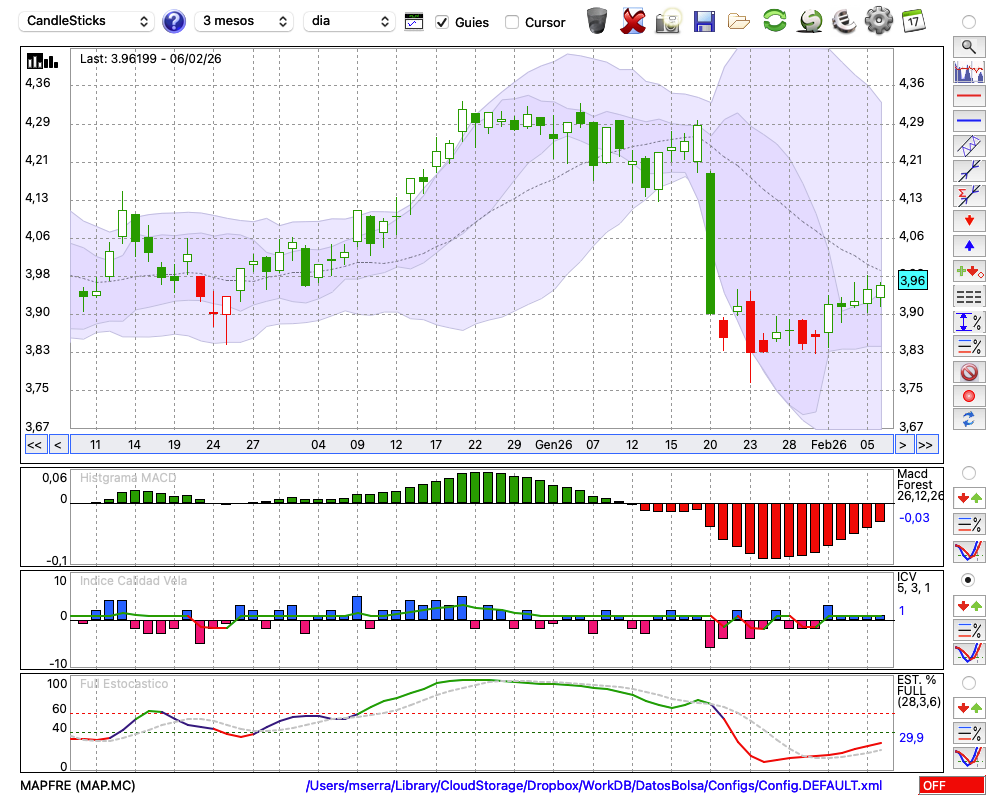The width and height of the screenshot is (1000, 800).
Task: Click the magnifying glass zoom tool
Action: (x=969, y=47)
